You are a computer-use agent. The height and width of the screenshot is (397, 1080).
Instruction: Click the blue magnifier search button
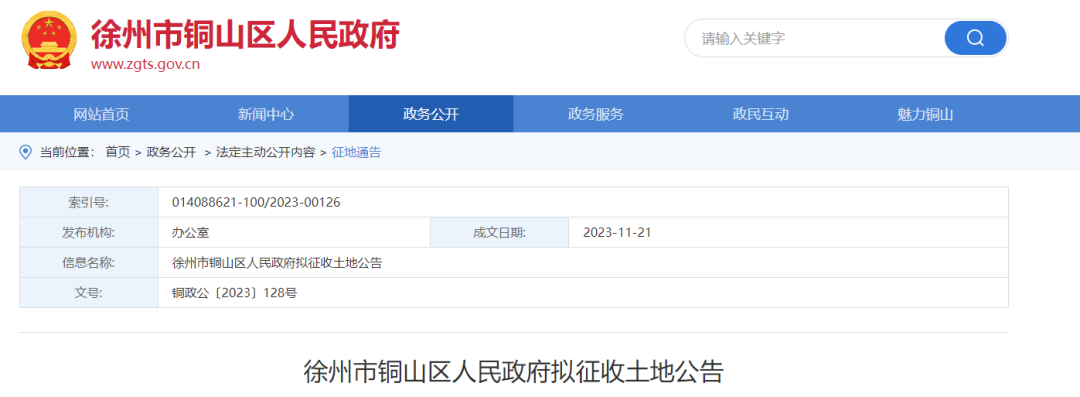(975, 38)
